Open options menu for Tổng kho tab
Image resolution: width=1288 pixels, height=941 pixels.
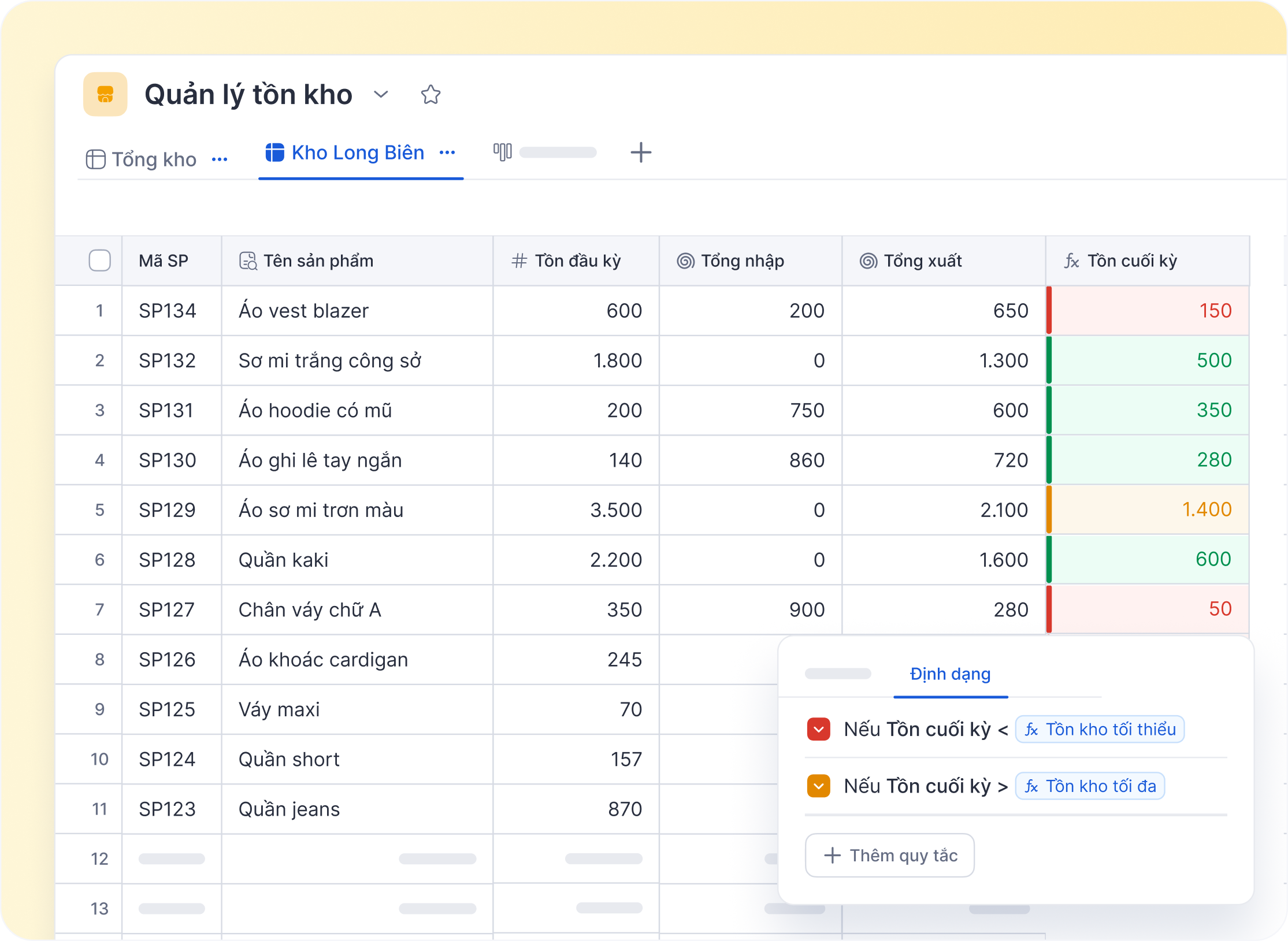(x=220, y=159)
